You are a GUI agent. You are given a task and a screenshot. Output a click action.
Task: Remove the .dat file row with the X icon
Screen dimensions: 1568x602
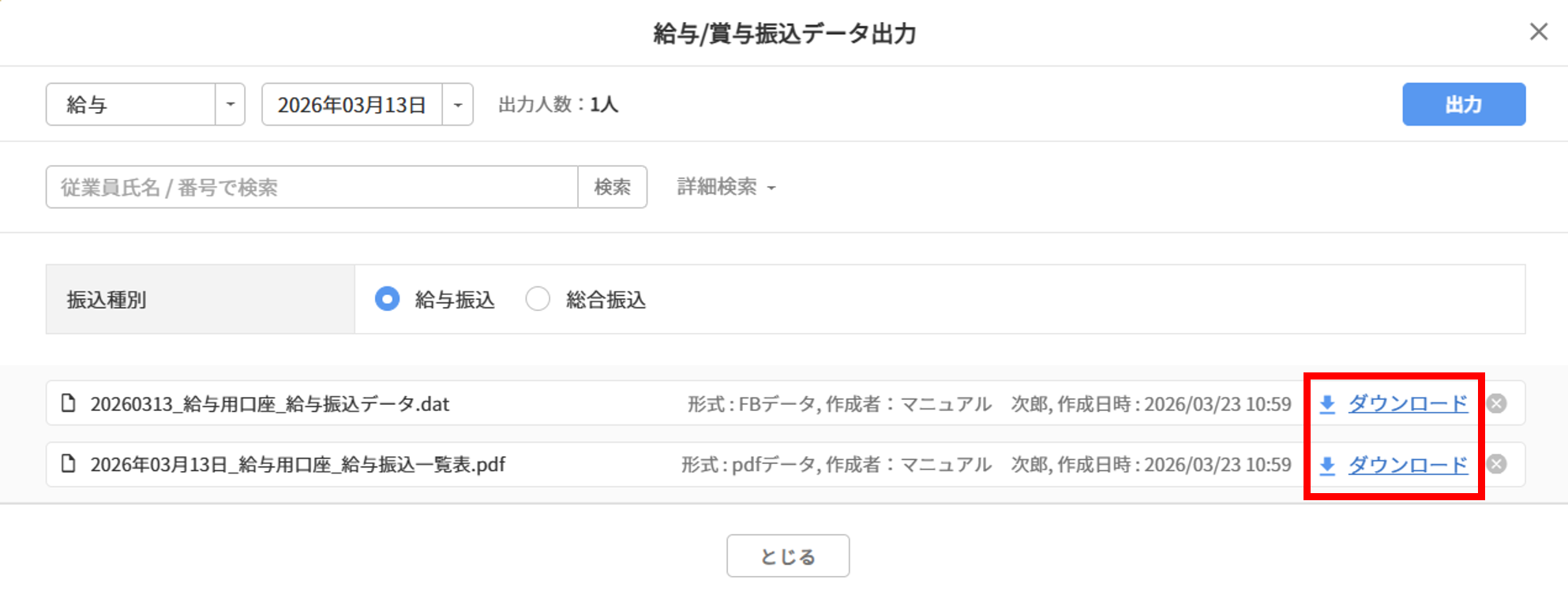tap(1496, 404)
